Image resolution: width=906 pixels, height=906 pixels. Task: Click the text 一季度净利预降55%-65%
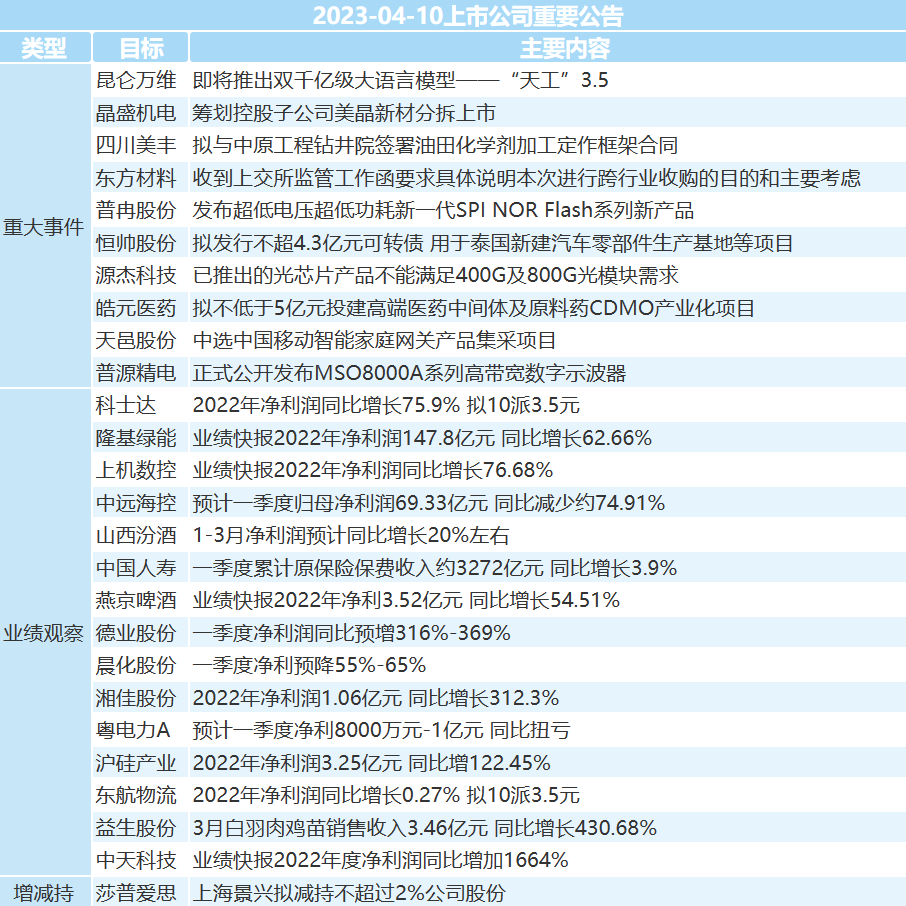coord(309,665)
